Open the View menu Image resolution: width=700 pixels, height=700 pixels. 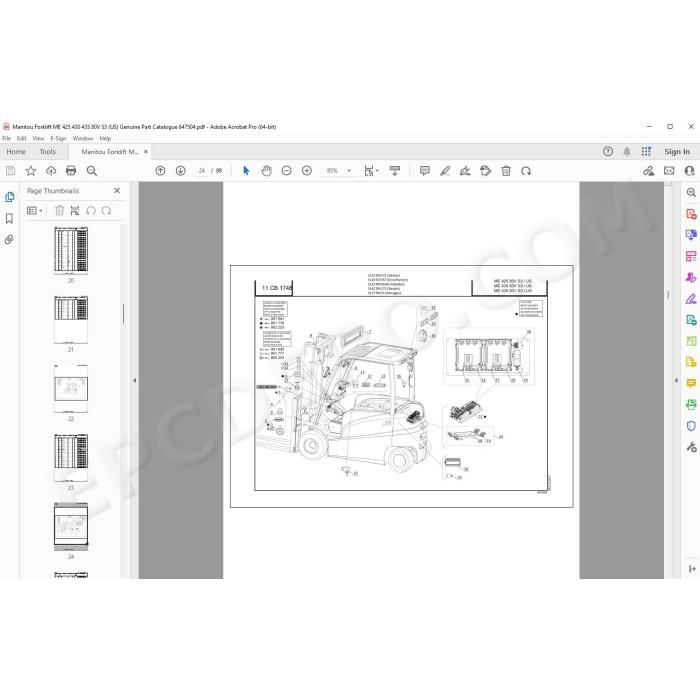coord(38,138)
